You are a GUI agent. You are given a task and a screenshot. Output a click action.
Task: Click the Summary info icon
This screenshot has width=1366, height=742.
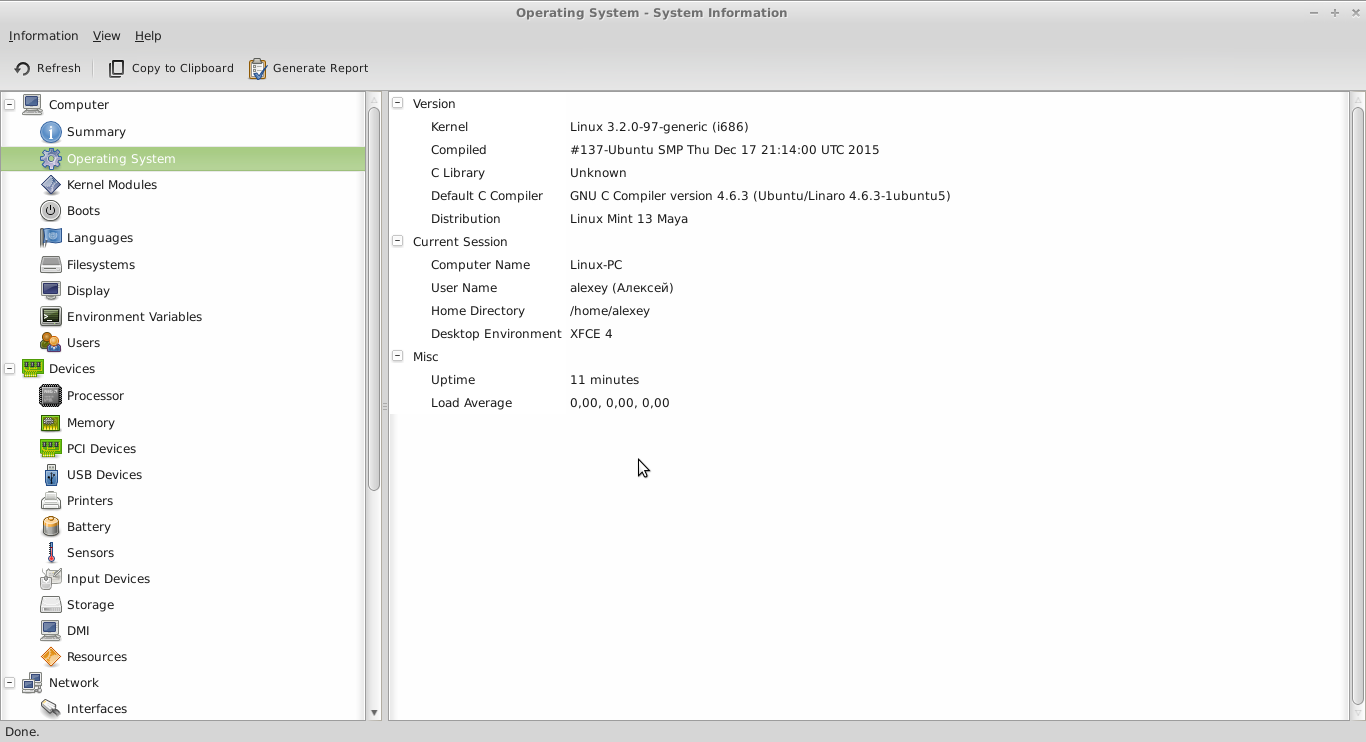point(50,132)
